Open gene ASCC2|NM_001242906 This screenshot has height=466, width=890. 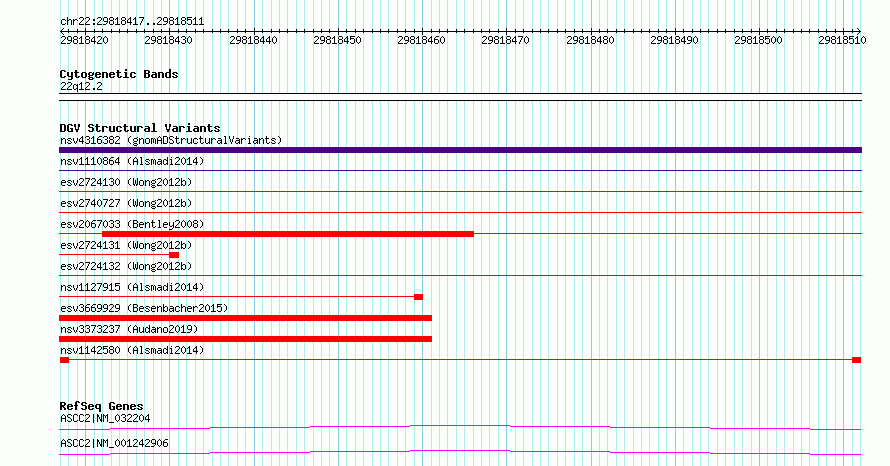pos(114,443)
